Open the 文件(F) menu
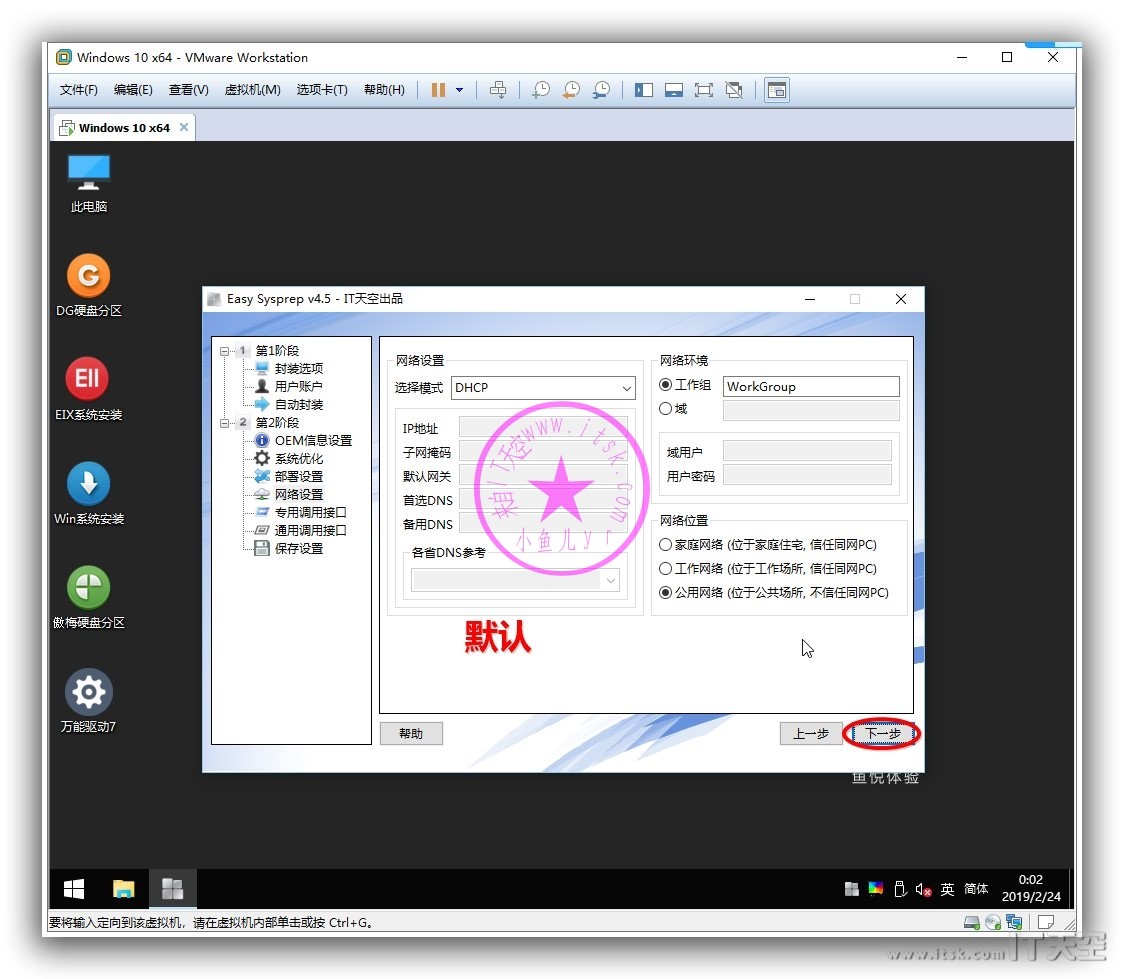This screenshot has height=979, width=1124. 78,90
